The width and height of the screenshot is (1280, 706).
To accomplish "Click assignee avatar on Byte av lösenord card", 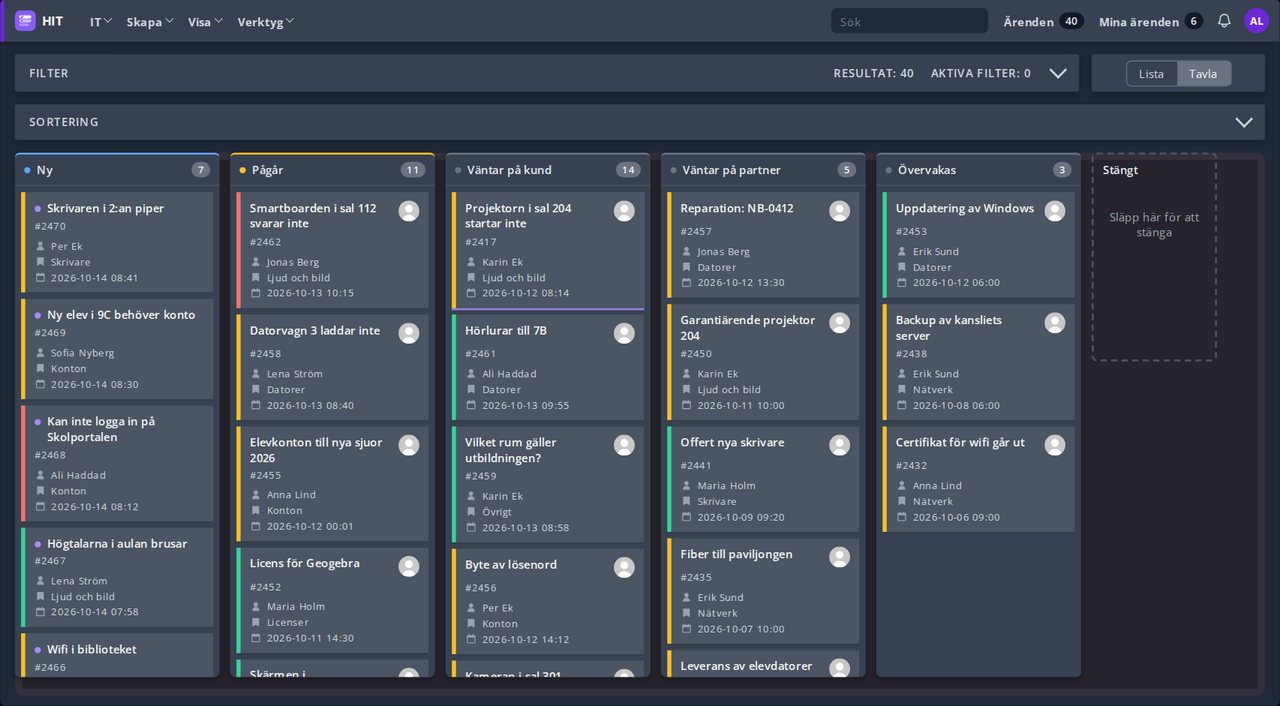I will tap(624, 567).
